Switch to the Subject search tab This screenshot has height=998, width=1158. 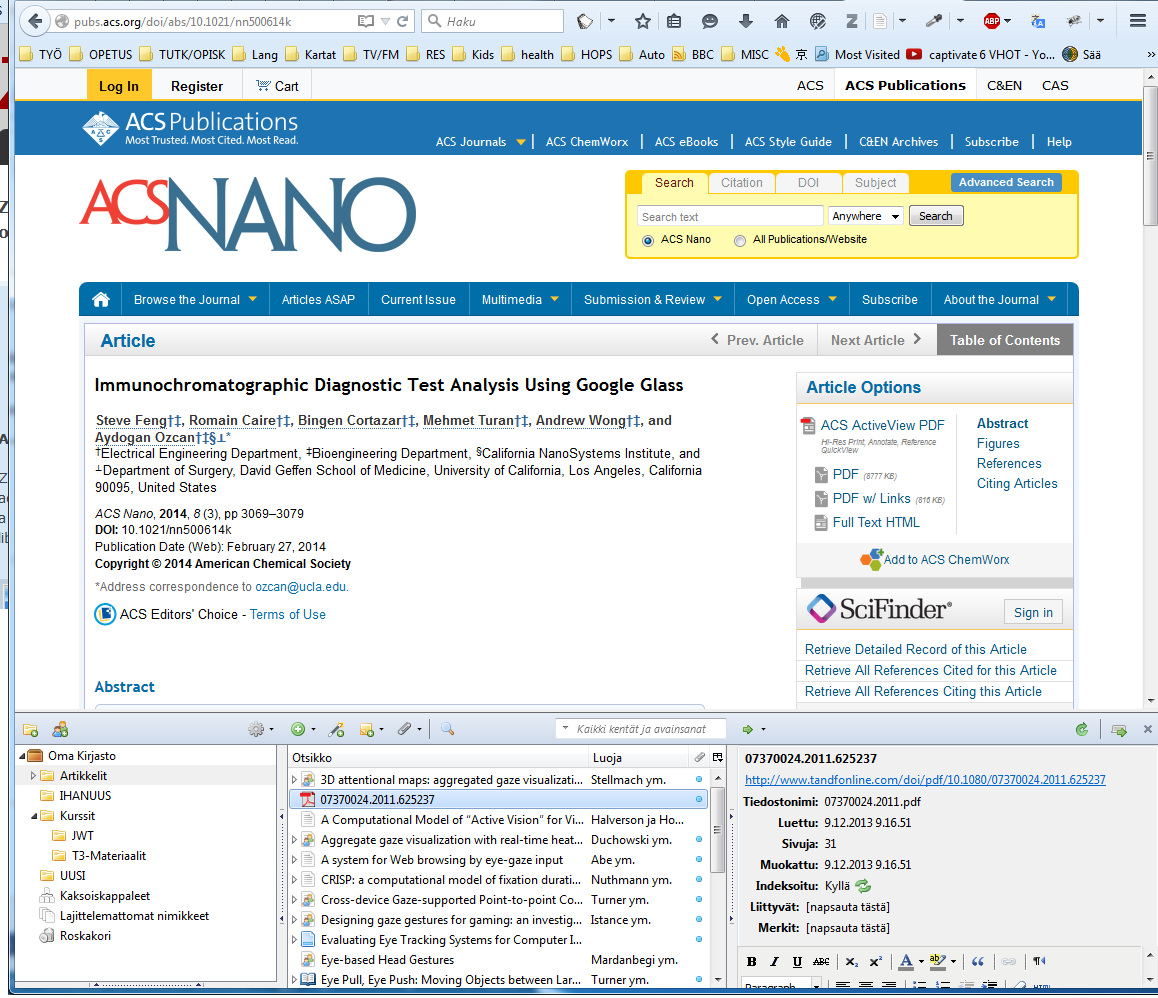coord(875,182)
